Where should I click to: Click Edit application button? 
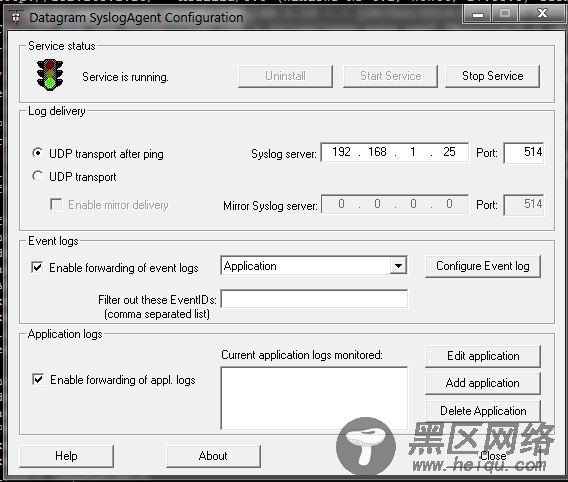click(483, 356)
